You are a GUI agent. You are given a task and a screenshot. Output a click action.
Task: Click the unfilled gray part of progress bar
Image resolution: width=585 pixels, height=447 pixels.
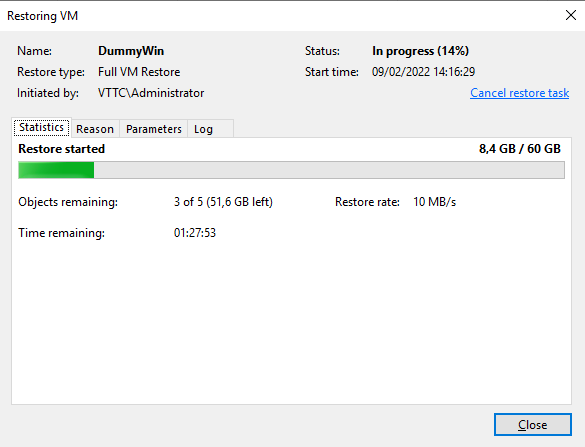[329, 170]
